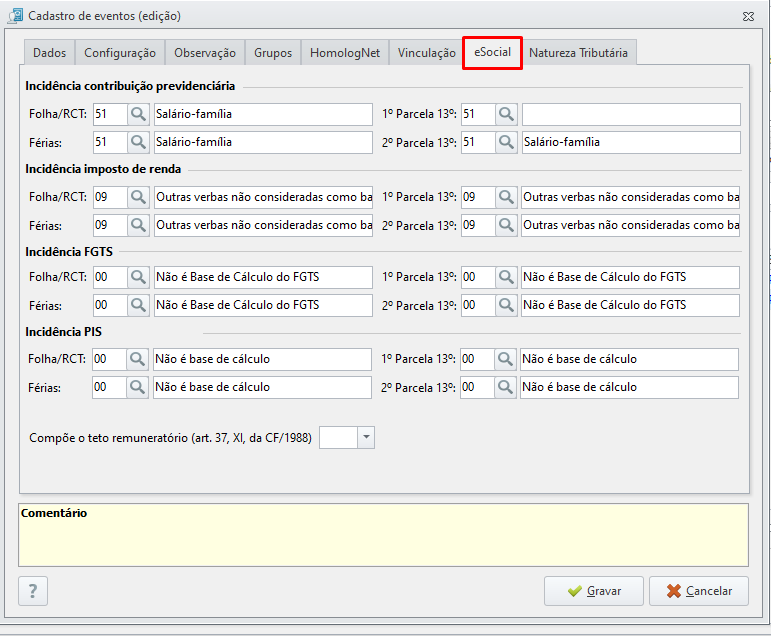Image resolution: width=771 pixels, height=636 pixels.
Task: Click imposto de renda 2ª Parcela 13º code
Action: tap(478, 225)
